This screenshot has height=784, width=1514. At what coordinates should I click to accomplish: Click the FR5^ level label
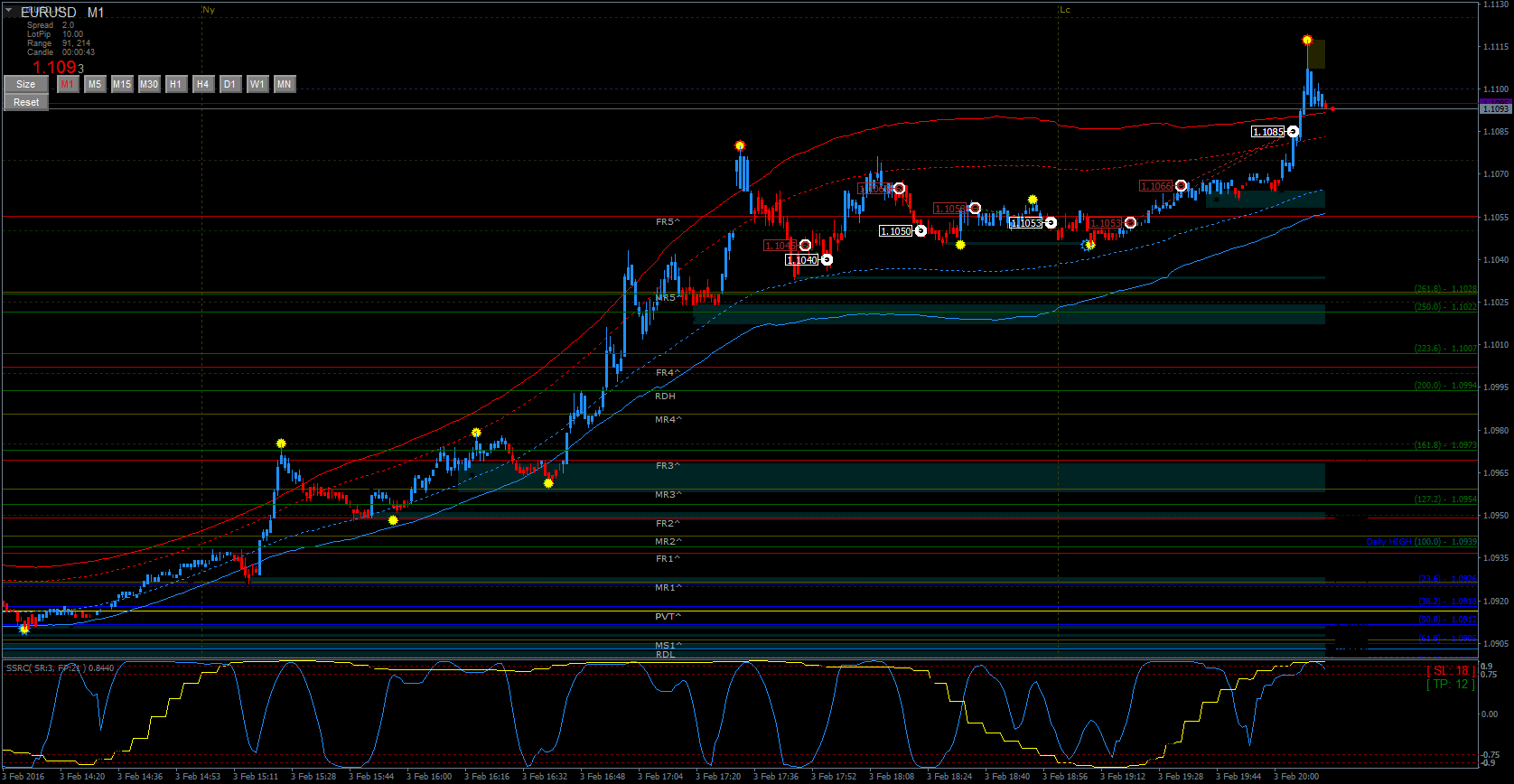(668, 221)
